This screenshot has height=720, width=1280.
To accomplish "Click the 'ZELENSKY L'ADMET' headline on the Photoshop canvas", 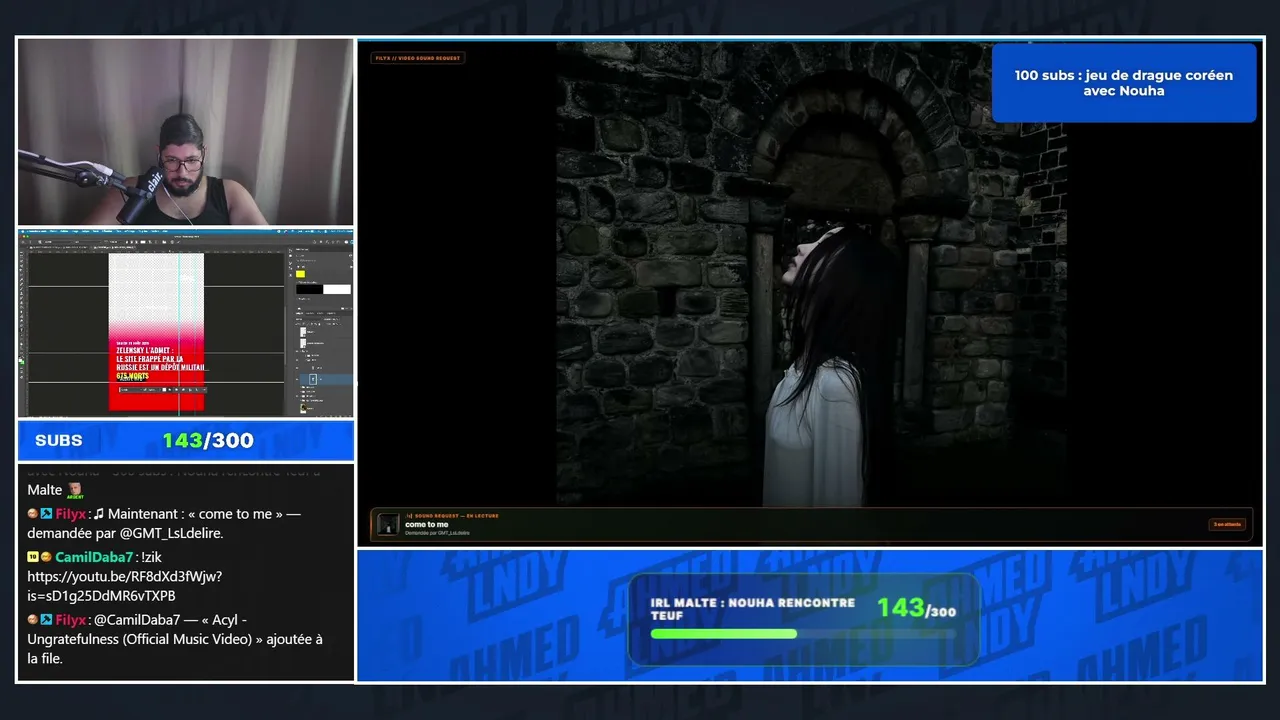I will click(x=146, y=350).
